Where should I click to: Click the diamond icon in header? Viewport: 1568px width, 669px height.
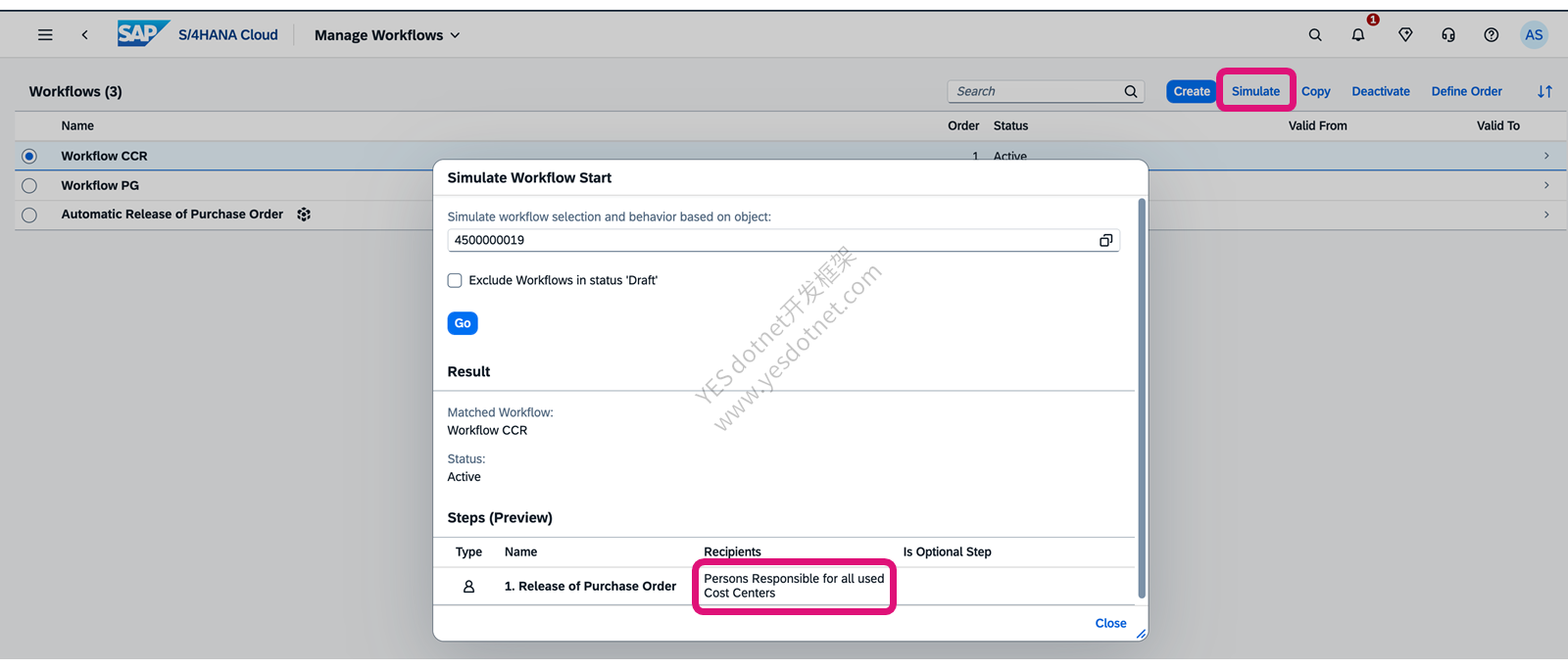click(x=1405, y=34)
